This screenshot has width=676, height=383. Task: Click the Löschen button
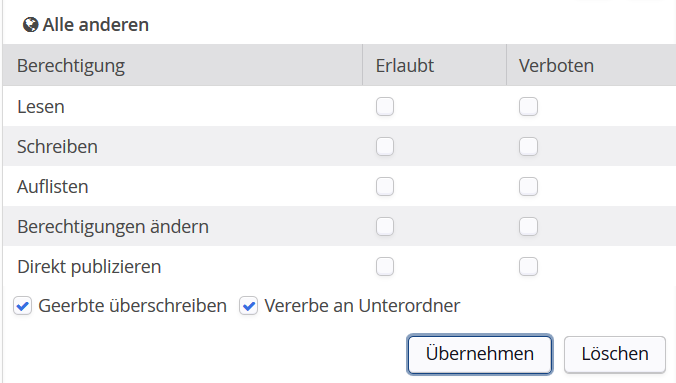point(615,354)
